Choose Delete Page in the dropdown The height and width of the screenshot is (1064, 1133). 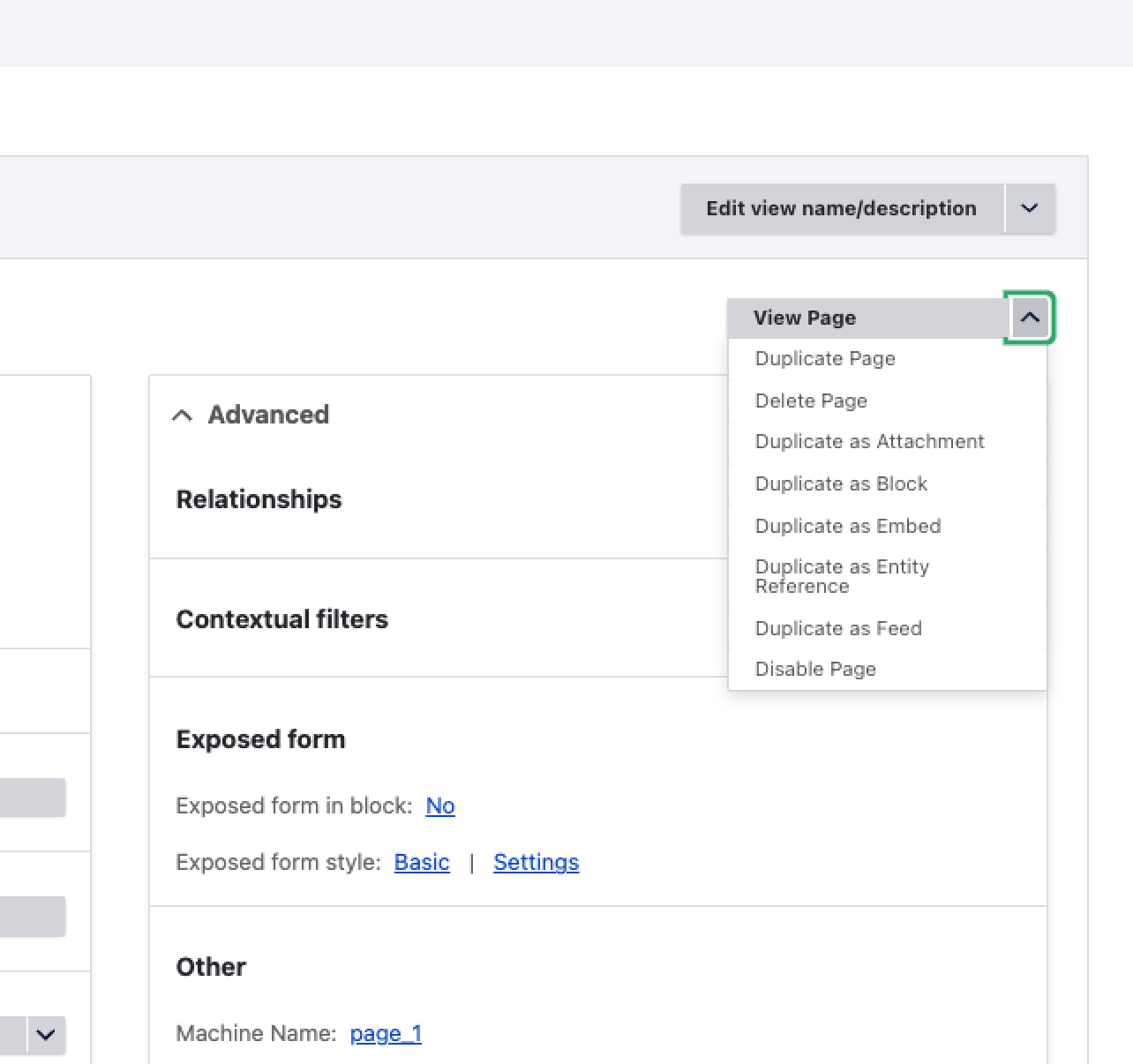coord(811,401)
